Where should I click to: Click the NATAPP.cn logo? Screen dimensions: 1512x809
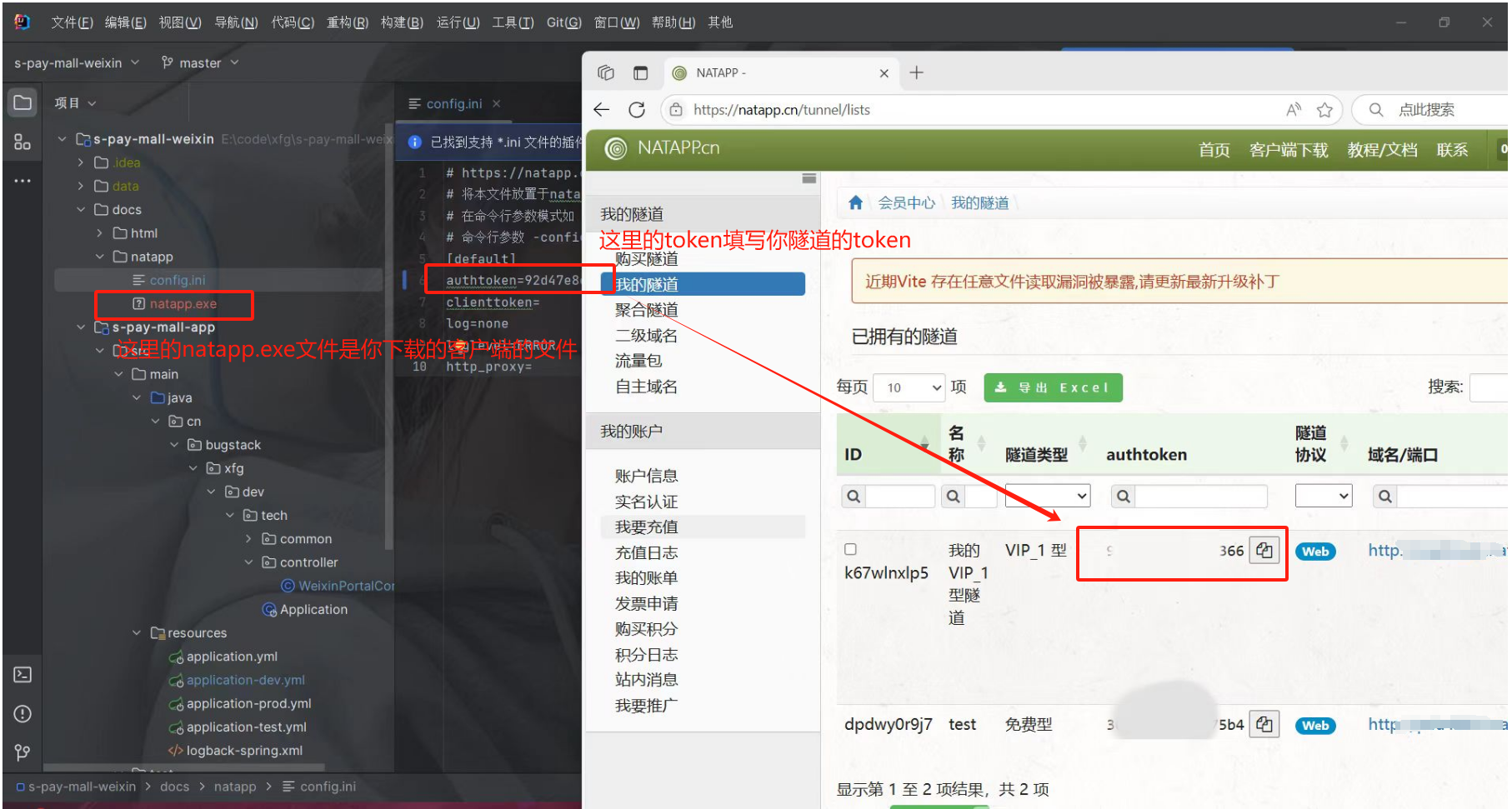663,148
